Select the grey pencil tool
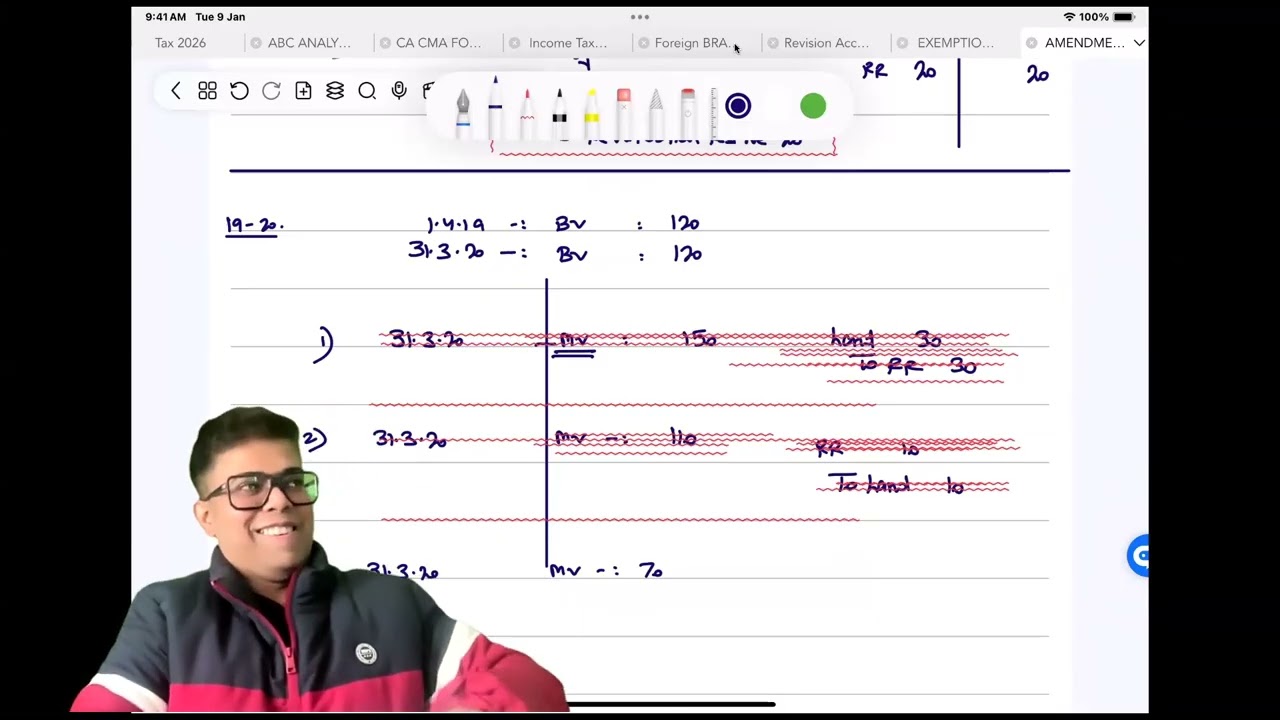1280x720 pixels. [x=655, y=112]
